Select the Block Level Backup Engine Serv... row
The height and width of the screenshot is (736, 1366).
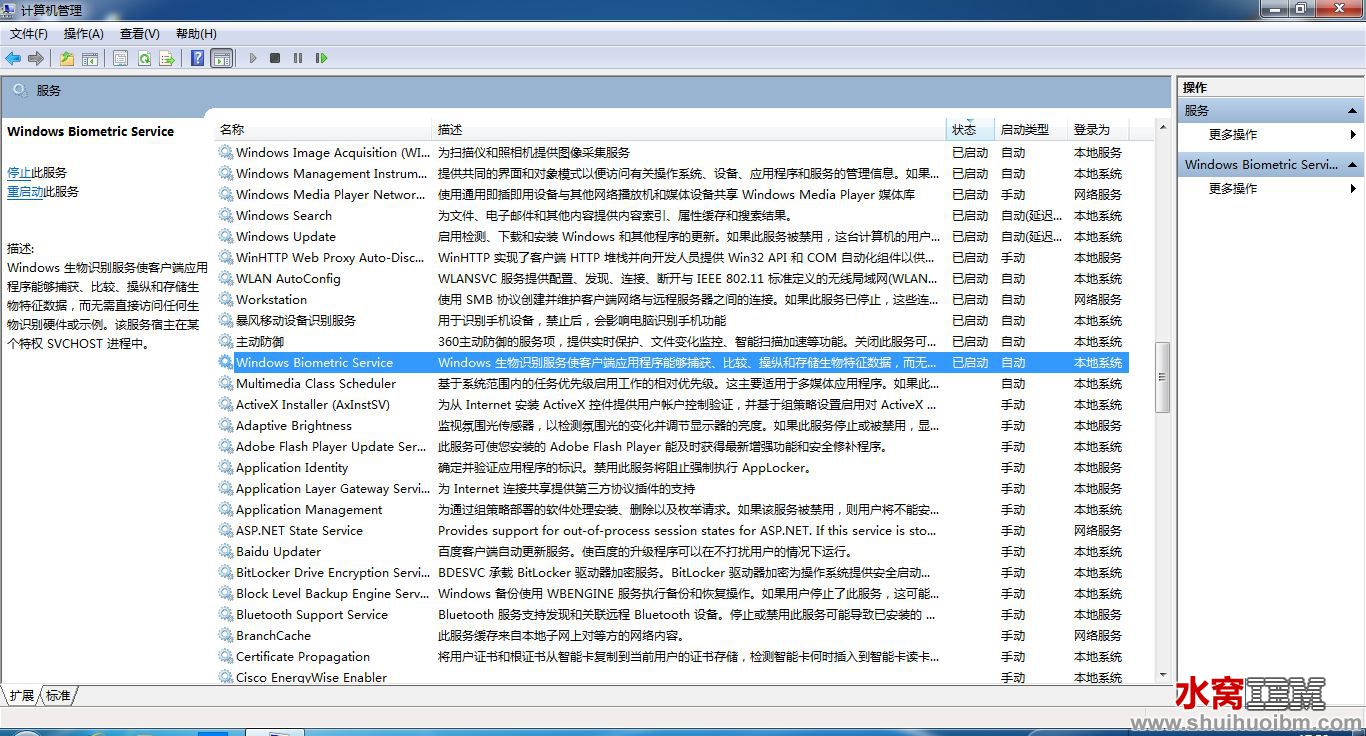tap(673, 594)
